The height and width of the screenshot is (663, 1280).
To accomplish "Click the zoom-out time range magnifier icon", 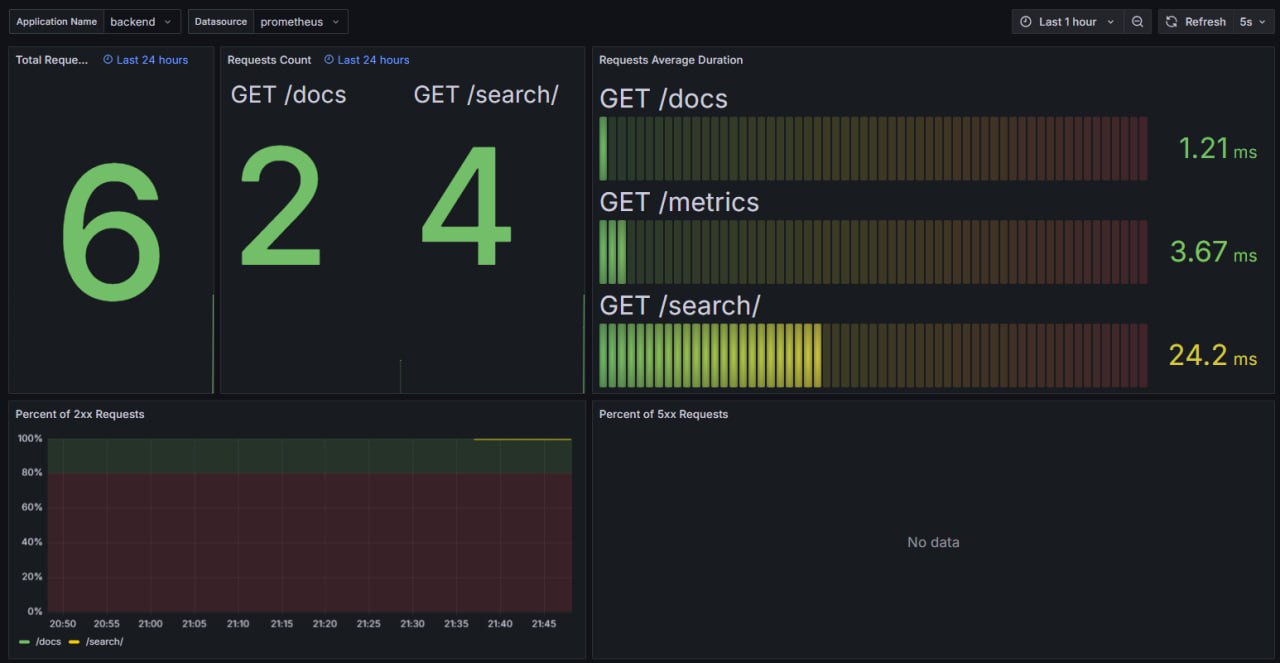I will coord(1138,21).
